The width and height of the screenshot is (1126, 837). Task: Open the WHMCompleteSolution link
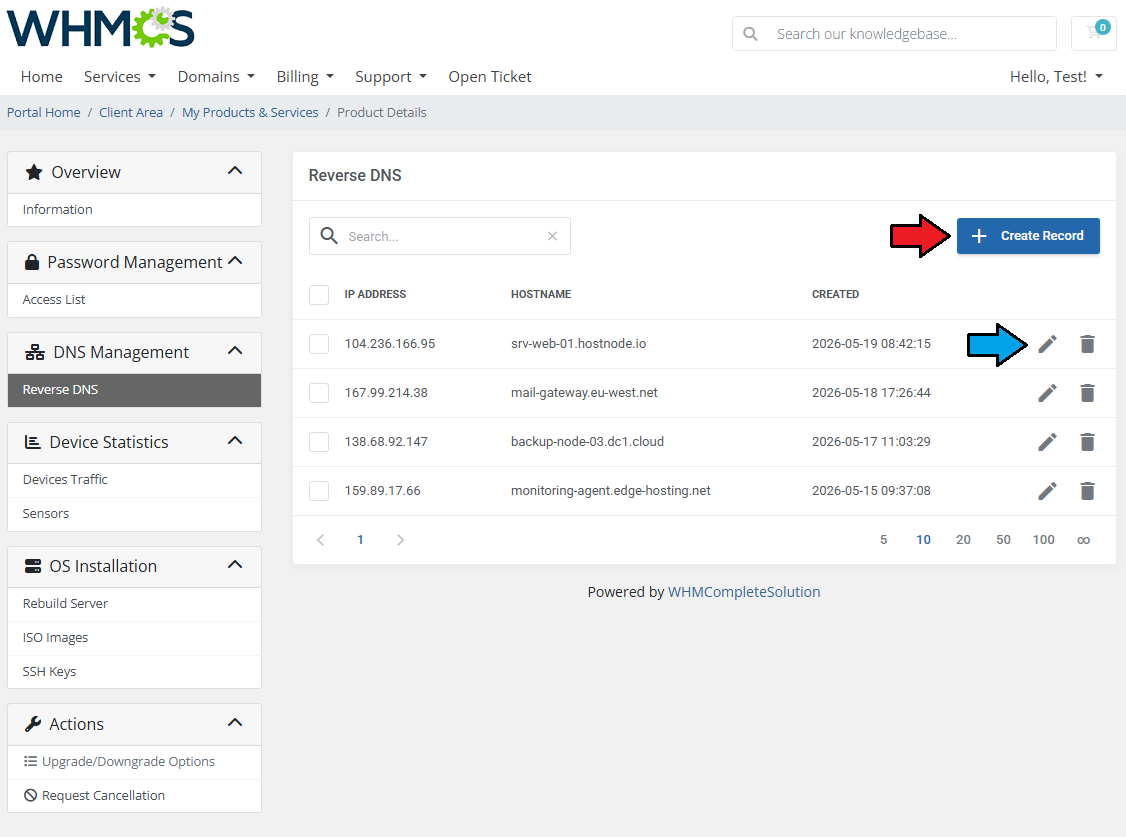coord(744,592)
